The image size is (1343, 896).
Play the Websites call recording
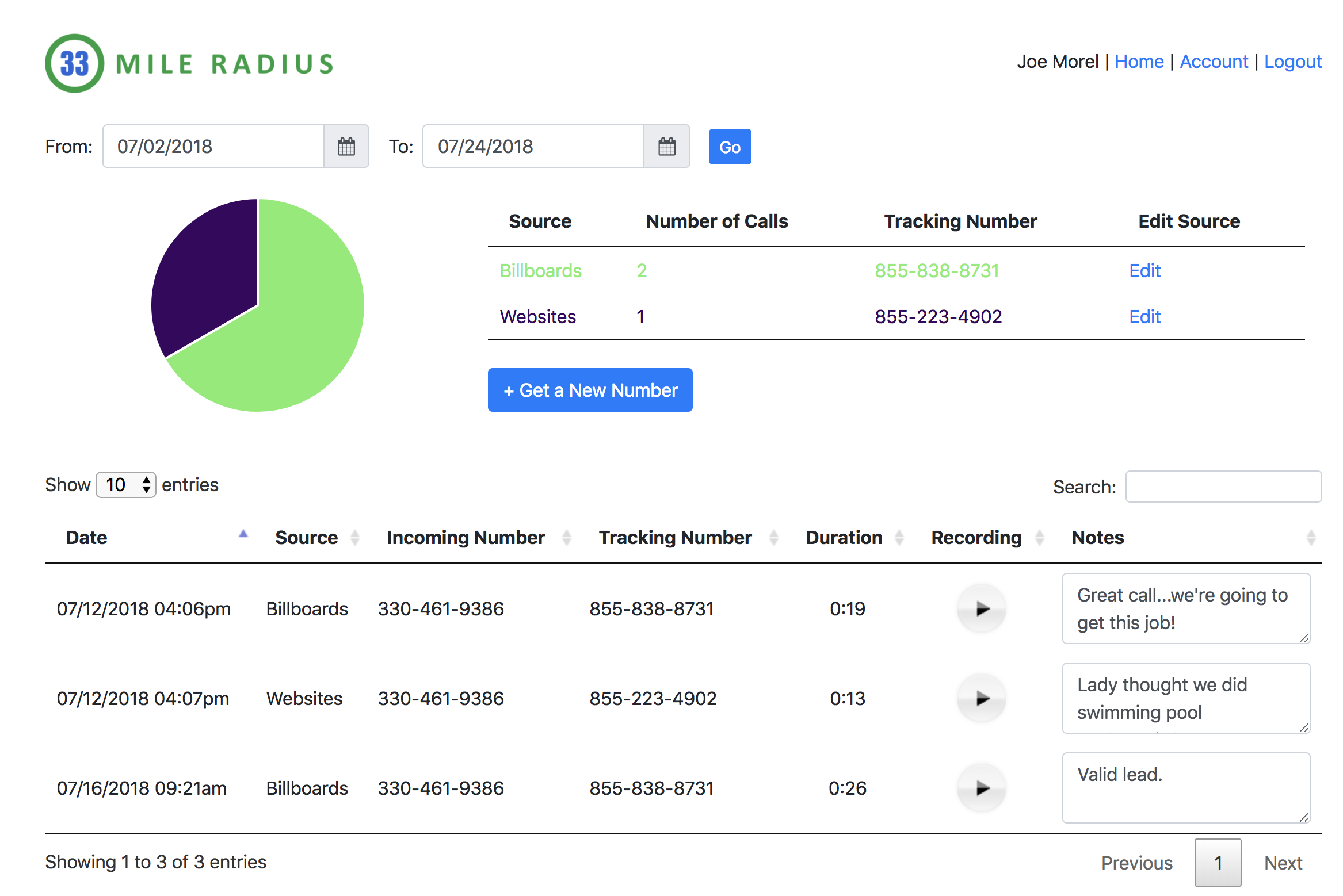tap(982, 698)
